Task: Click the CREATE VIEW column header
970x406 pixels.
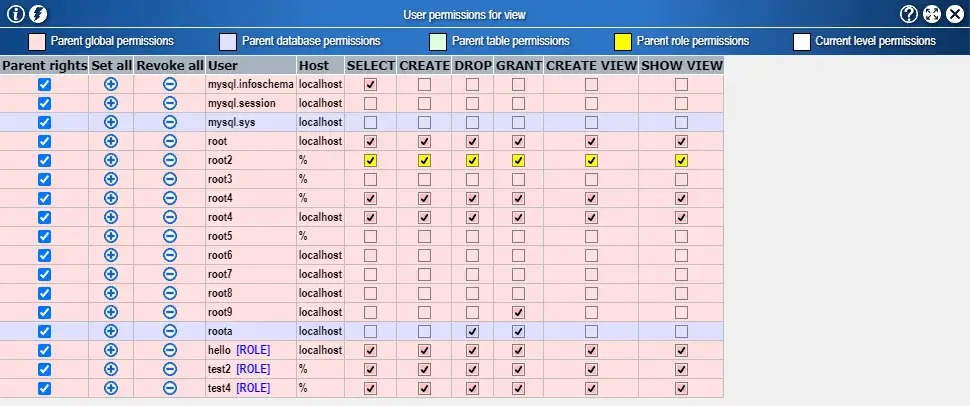Action: point(591,66)
